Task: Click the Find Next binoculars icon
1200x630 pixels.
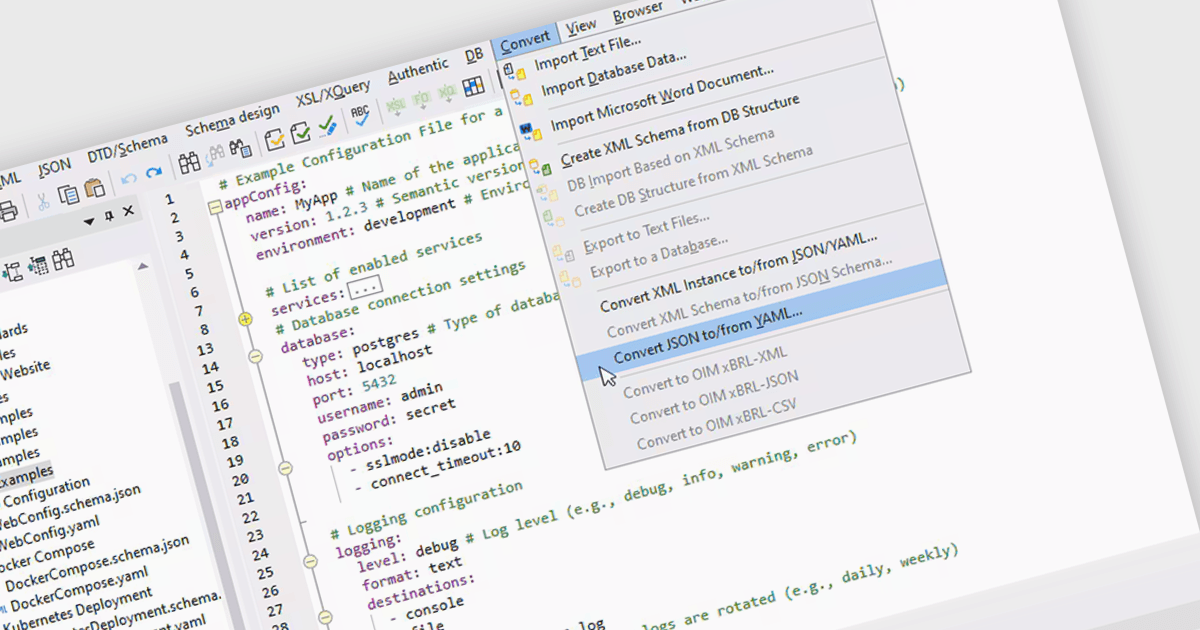Action: (x=215, y=157)
